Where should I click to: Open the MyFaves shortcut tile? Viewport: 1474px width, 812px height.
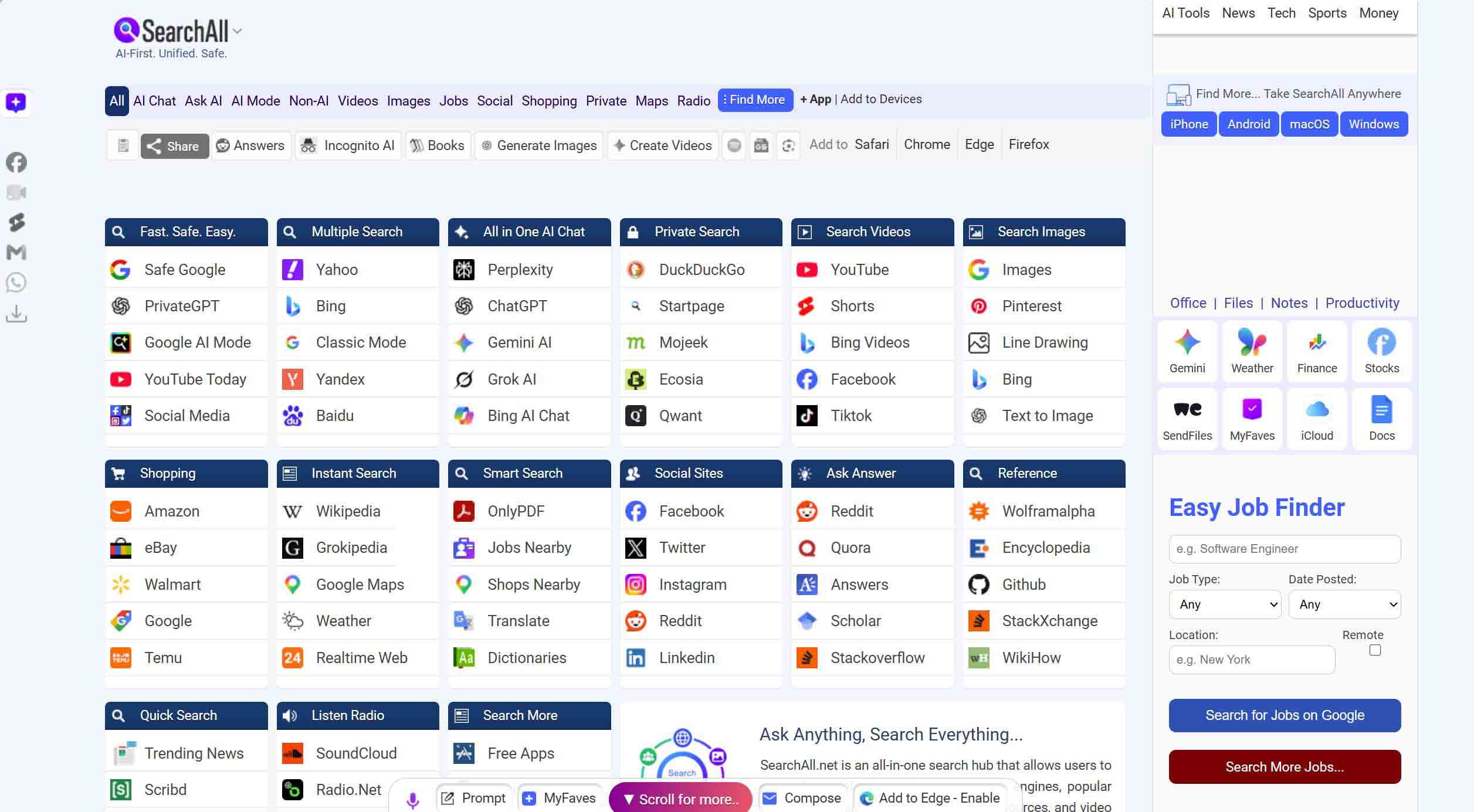1252,419
